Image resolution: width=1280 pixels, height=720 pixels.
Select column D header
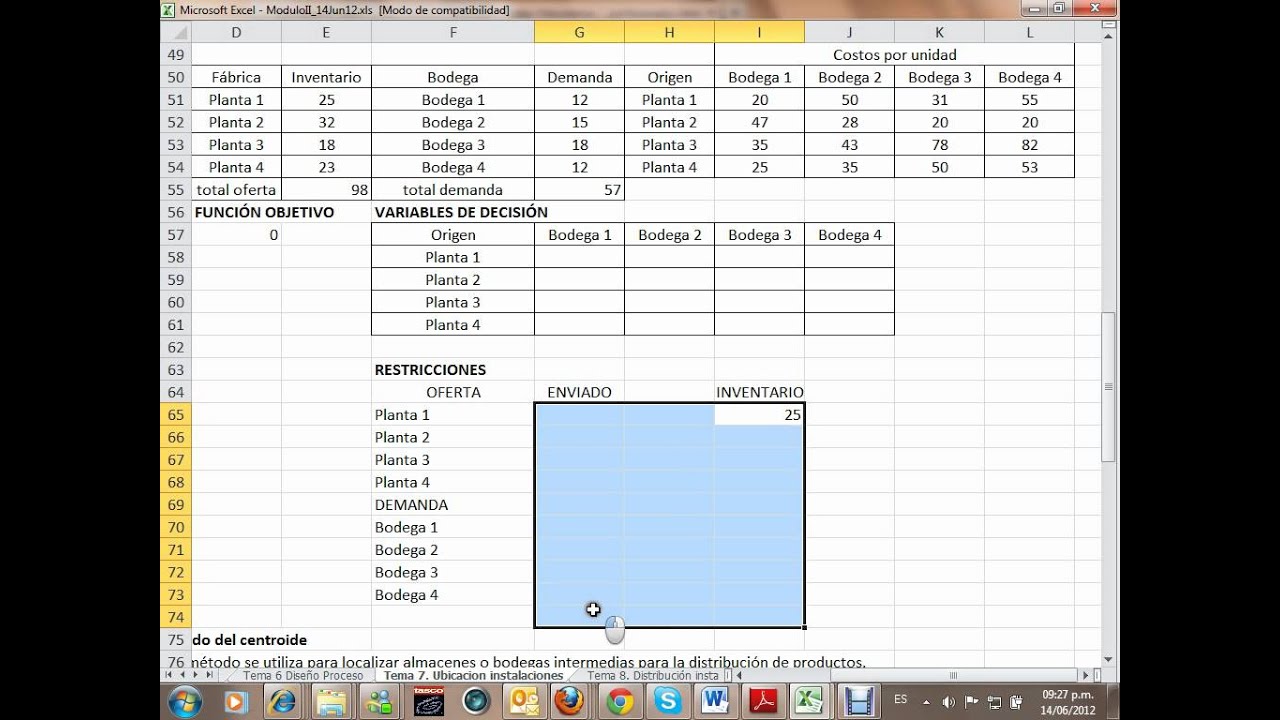pos(236,32)
